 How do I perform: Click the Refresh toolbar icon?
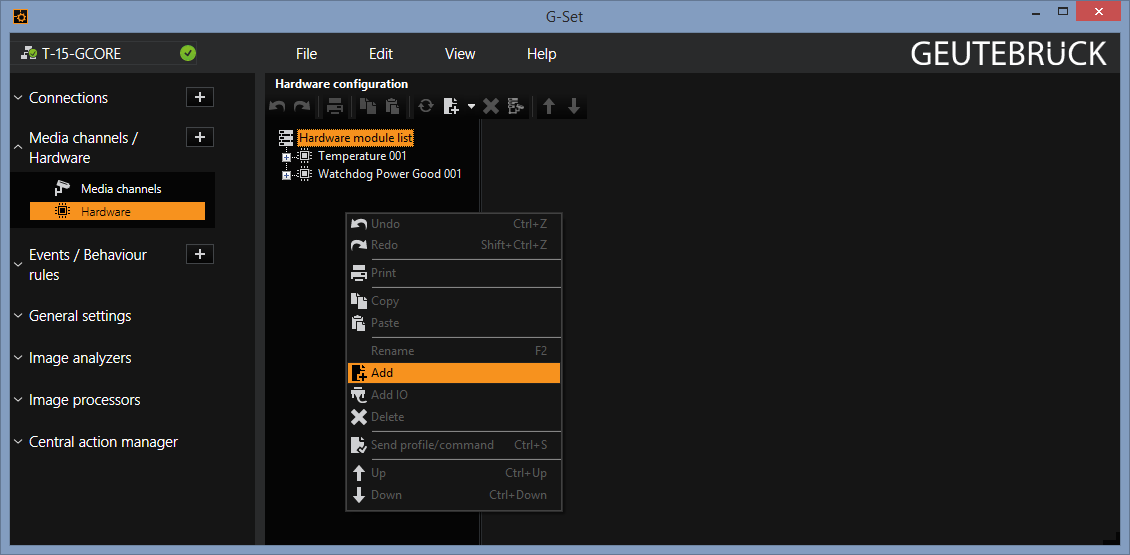(426, 107)
